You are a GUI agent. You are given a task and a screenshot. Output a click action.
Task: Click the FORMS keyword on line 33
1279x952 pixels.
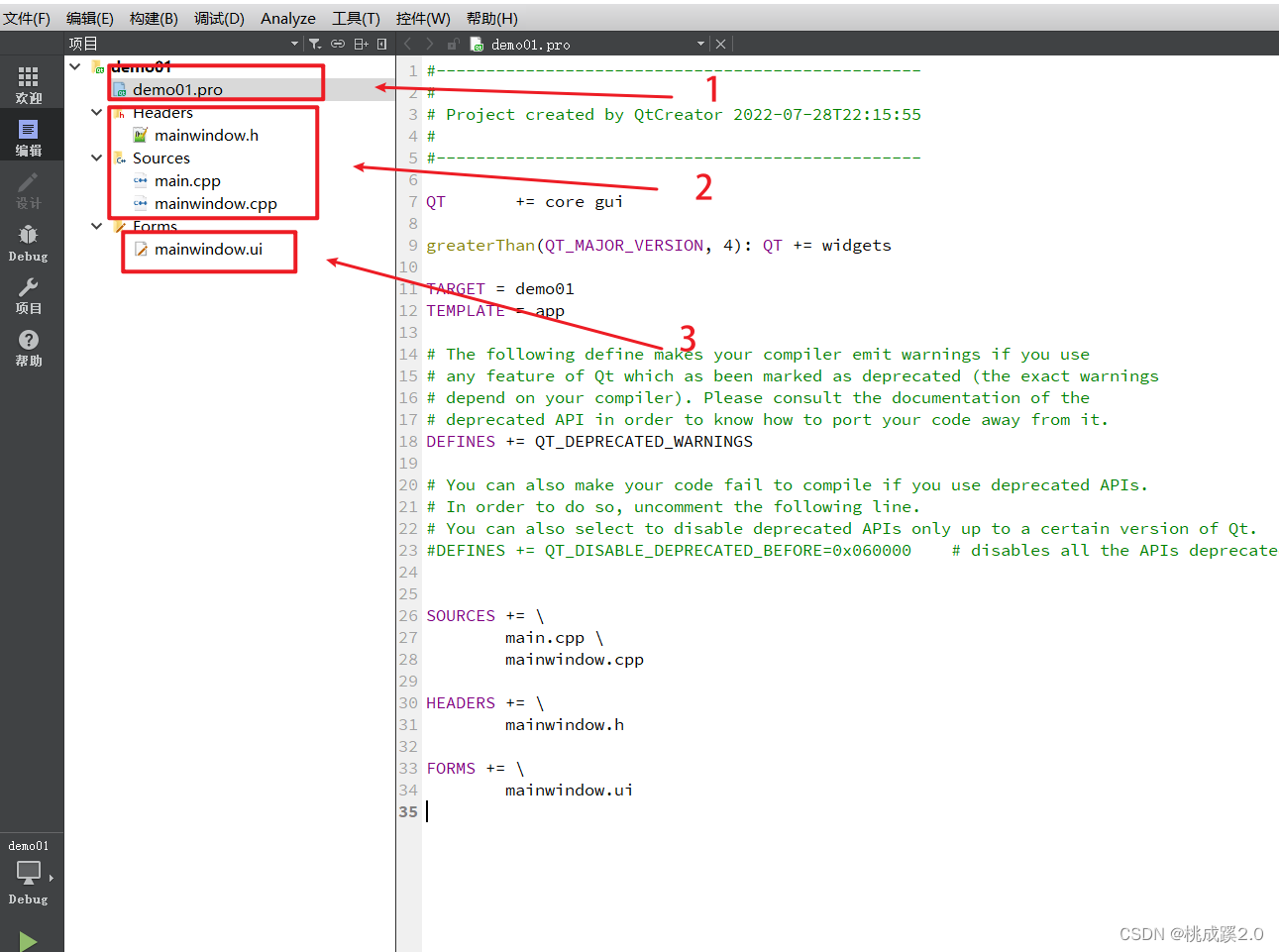(451, 768)
